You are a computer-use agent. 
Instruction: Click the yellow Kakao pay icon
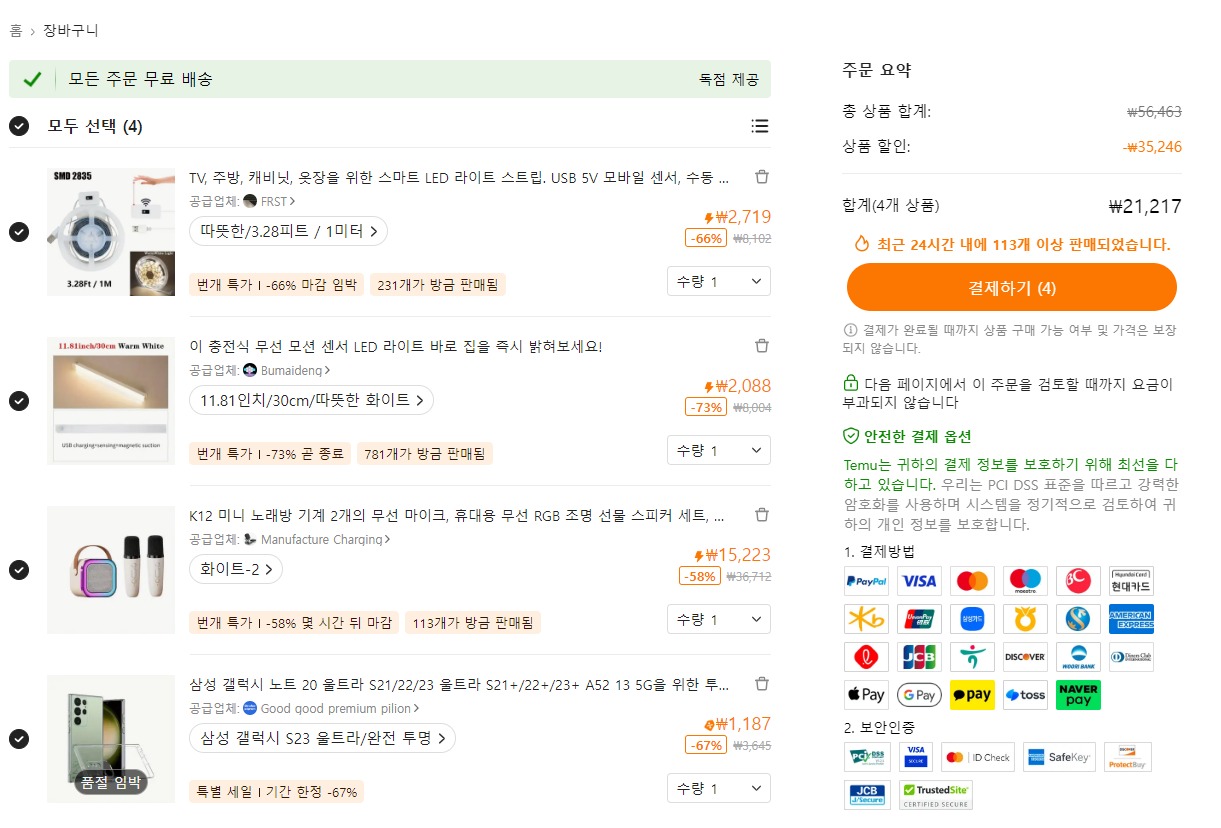pyautogui.click(x=972, y=695)
